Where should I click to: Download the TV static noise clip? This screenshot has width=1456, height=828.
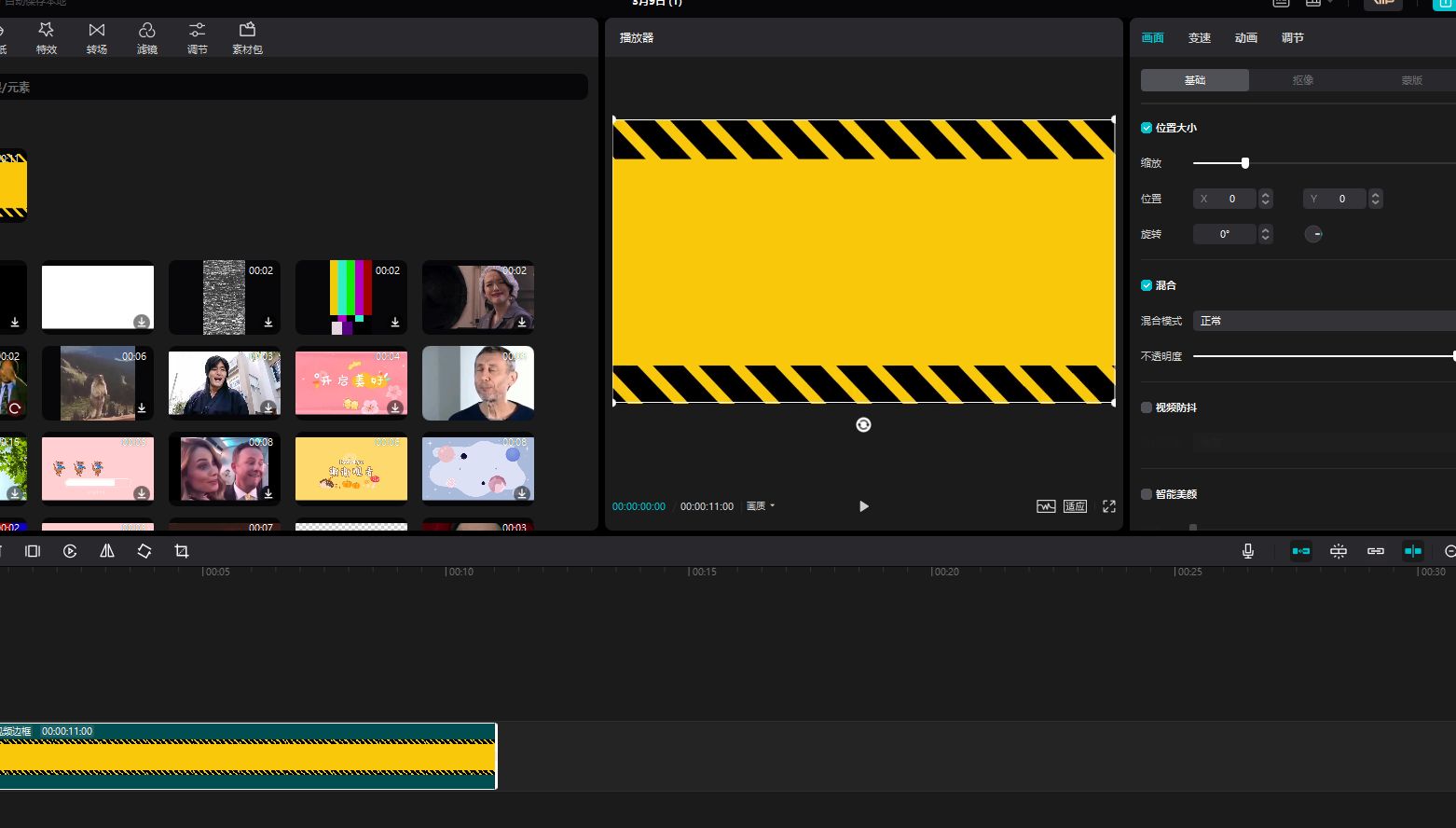(x=268, y=322)
